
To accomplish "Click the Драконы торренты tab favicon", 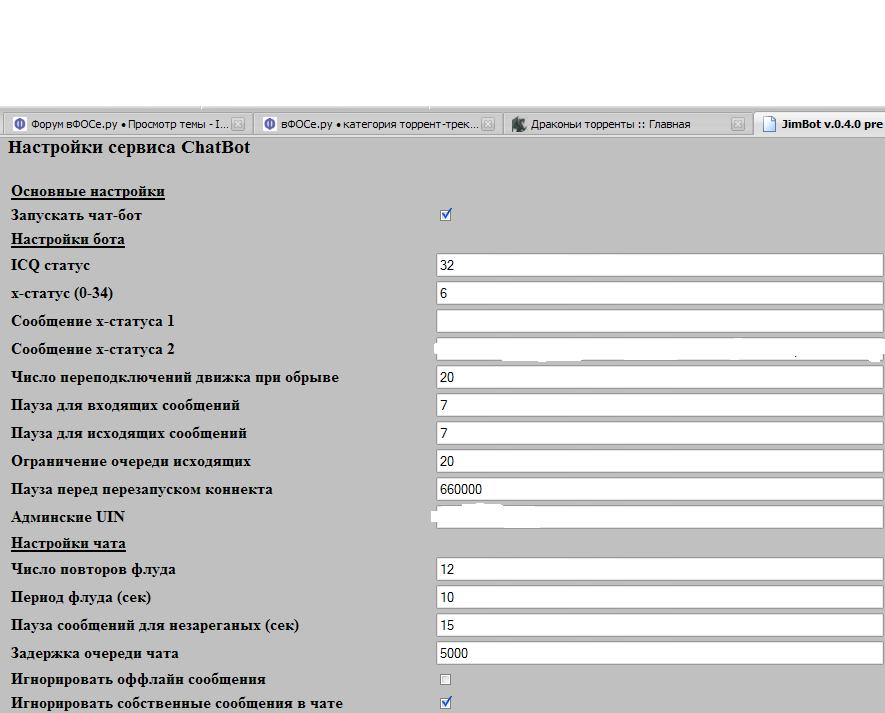I will [x=518, y=124].
